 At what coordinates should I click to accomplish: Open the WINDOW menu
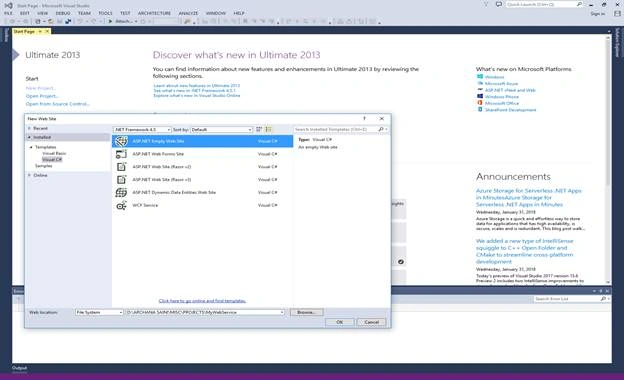(216, 13)
